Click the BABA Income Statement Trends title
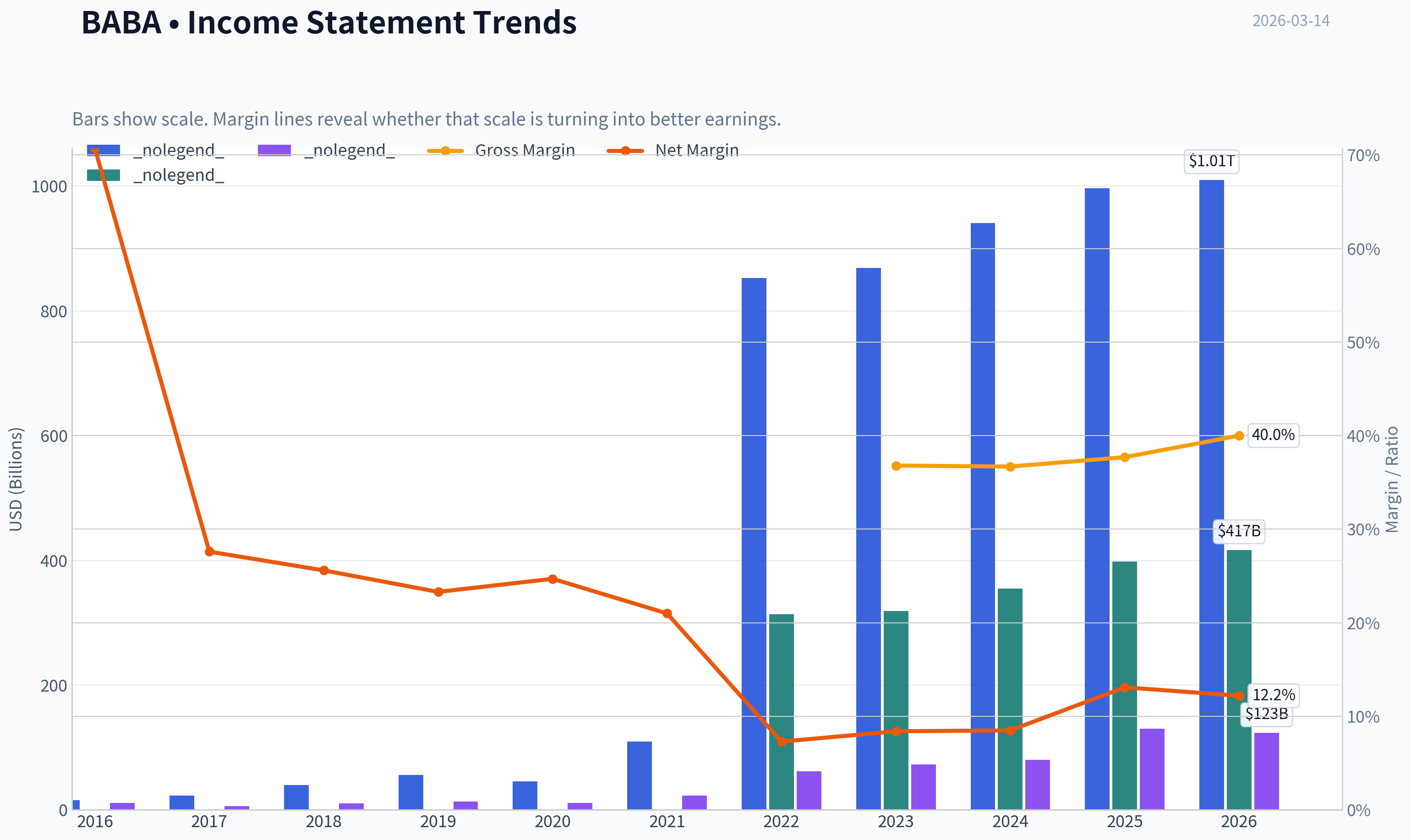The image size is (1411, 840). [329, 22]
